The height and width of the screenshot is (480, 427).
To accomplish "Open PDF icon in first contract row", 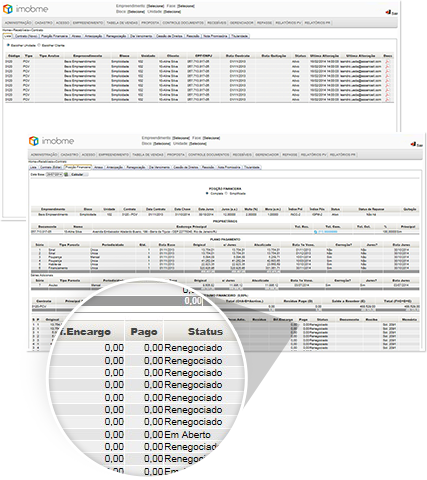I will click(387, 62).
